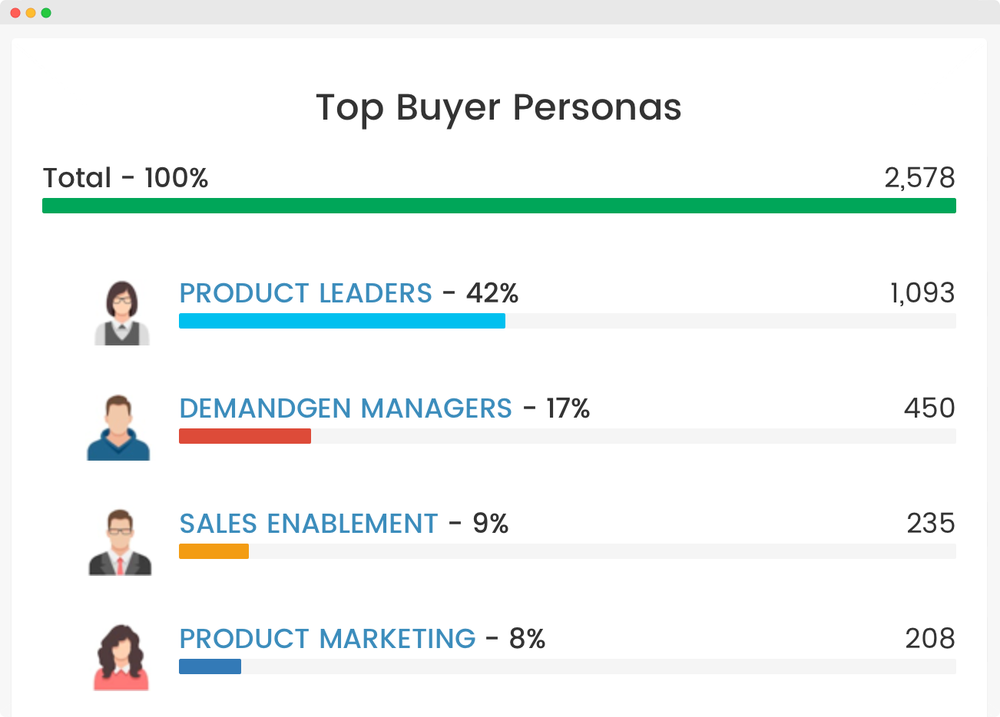1000x717 pixels.
Task: Open the SALES ENABLEMENT persona link
Action: [309, 524]
